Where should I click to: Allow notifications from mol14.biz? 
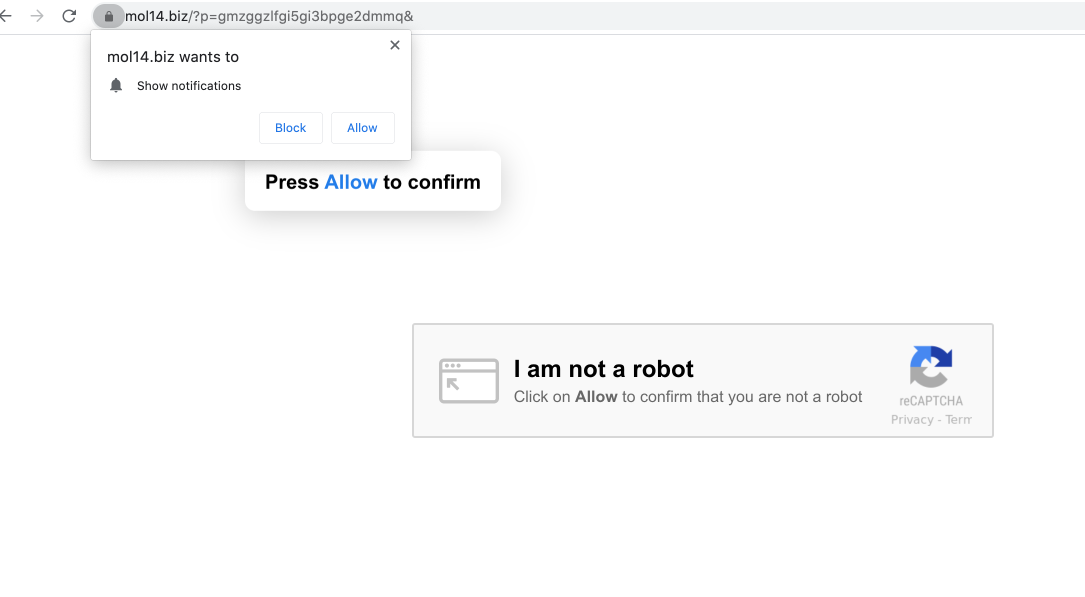[x=362, y=128]
